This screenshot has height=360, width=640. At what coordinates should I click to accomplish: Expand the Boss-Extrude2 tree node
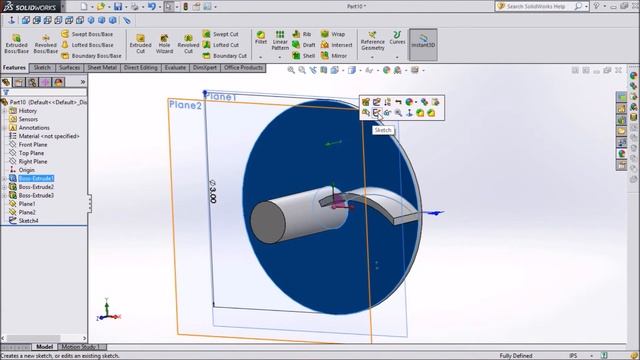tap(4, 187)
